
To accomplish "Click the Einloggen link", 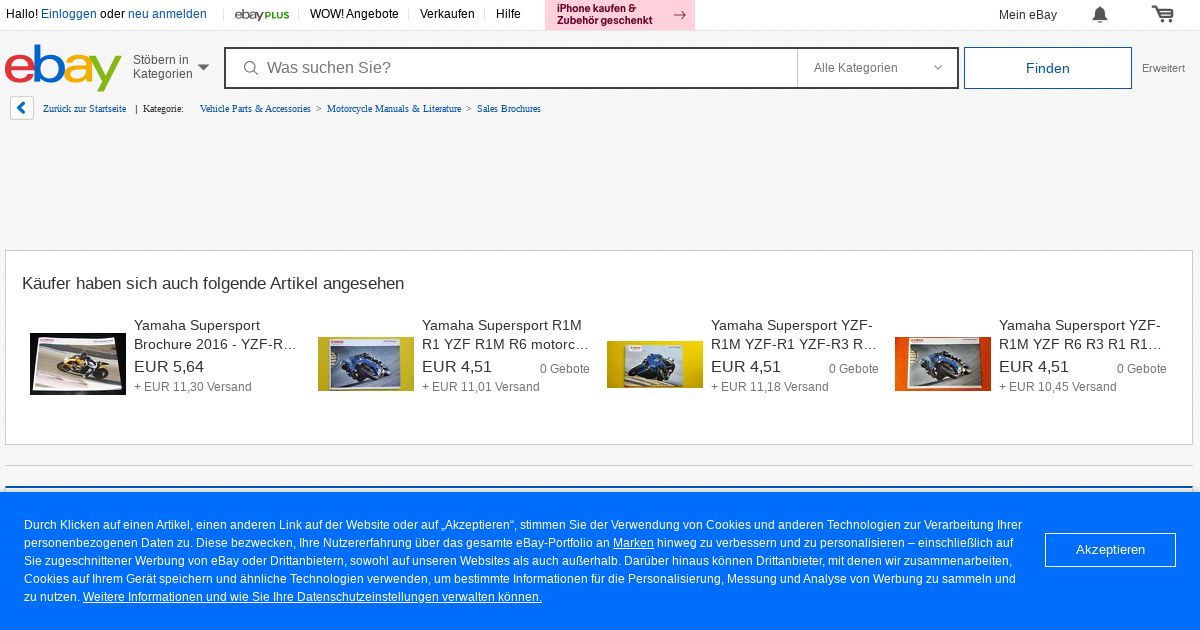I will 69,14.
